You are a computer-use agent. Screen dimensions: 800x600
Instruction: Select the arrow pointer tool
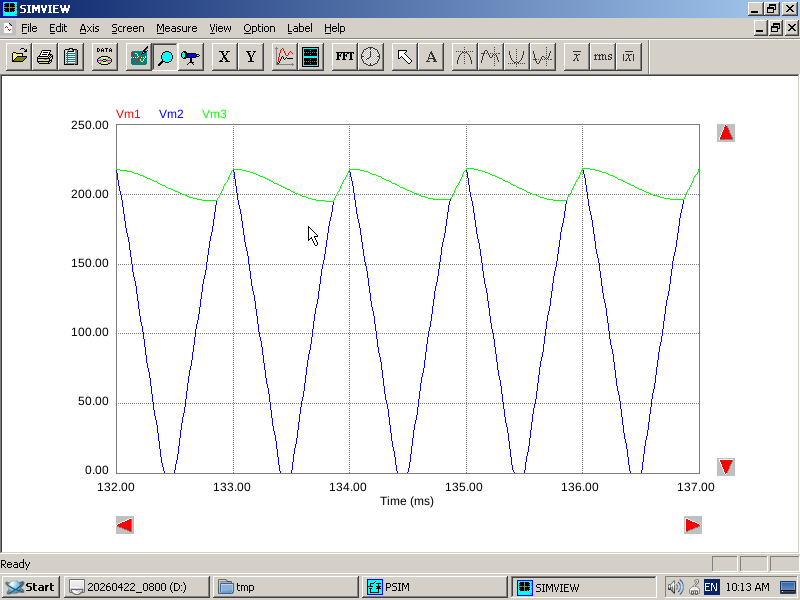coord(405,56)
